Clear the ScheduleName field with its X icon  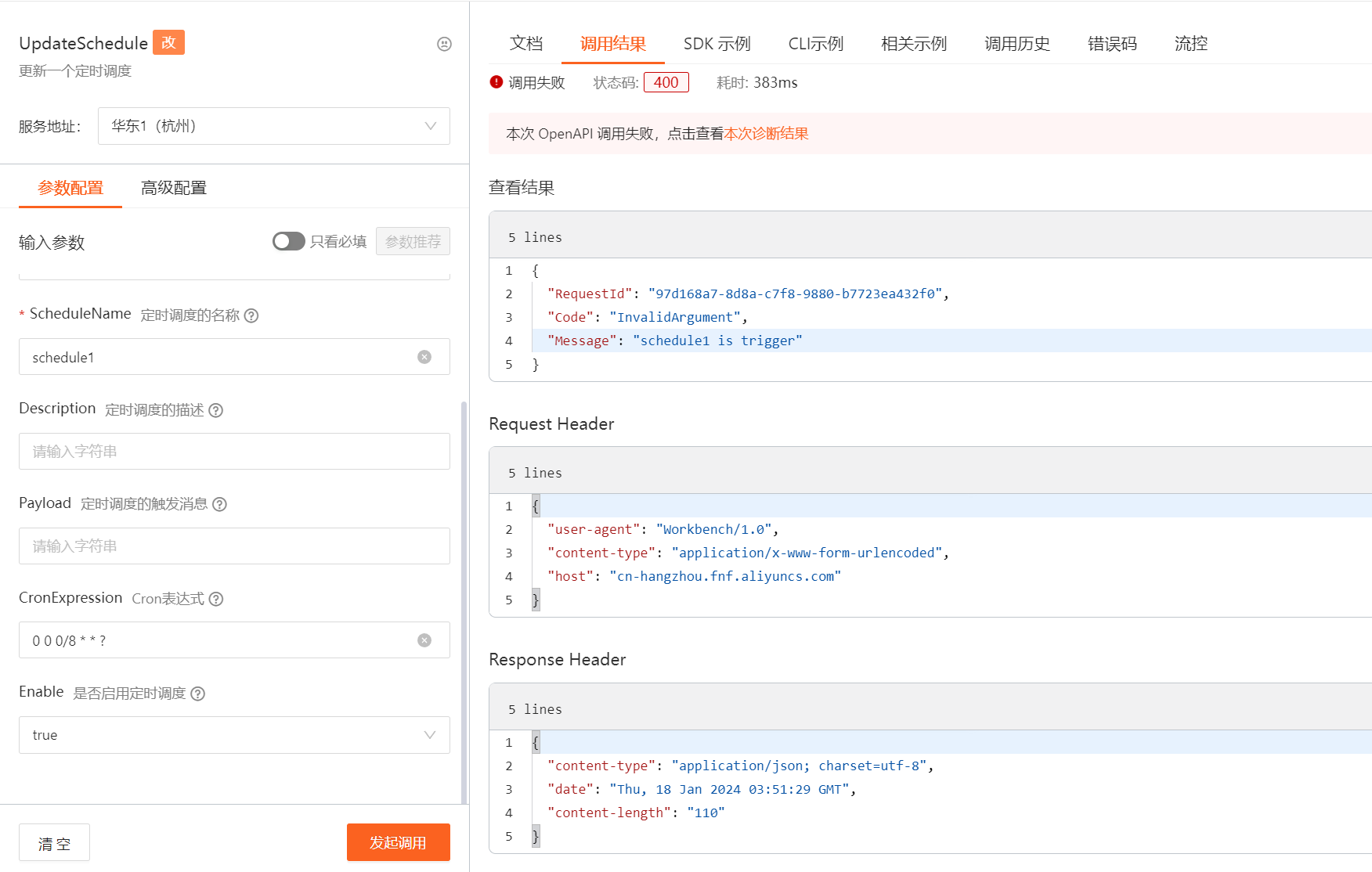(x=424, y=357)
